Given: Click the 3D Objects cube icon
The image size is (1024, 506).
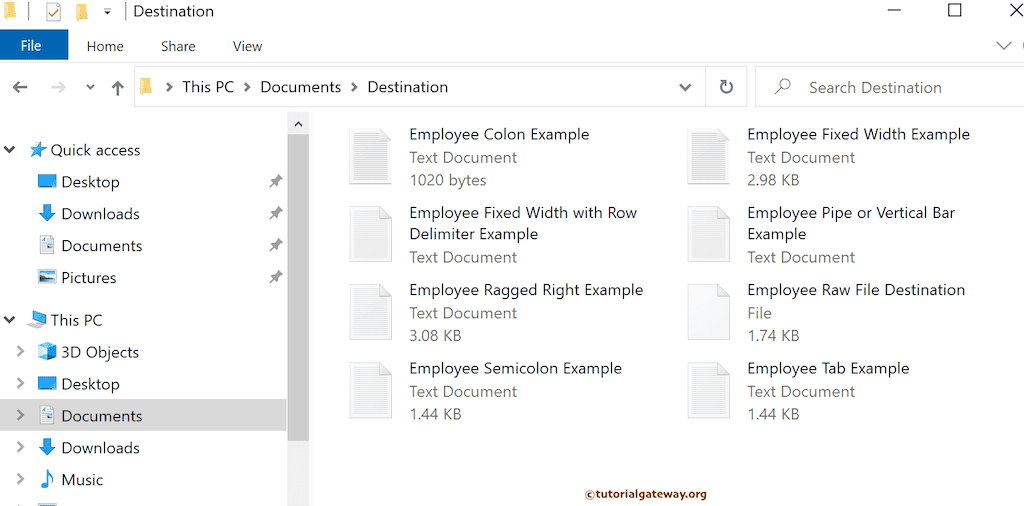Looking at the screenshot, I should click(47, 352).
